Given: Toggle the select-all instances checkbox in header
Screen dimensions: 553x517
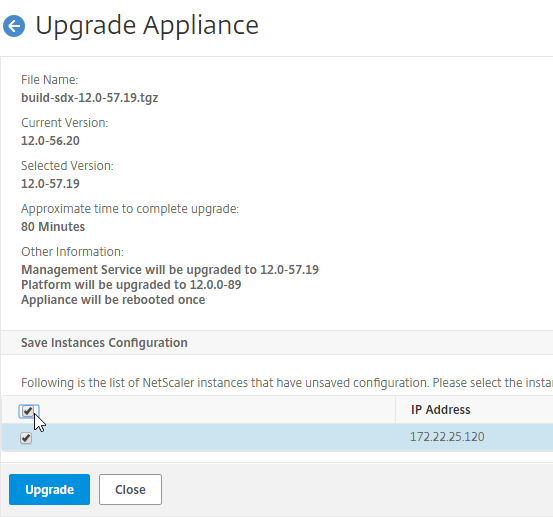Looking at the screenshot, I should [28, 411].
